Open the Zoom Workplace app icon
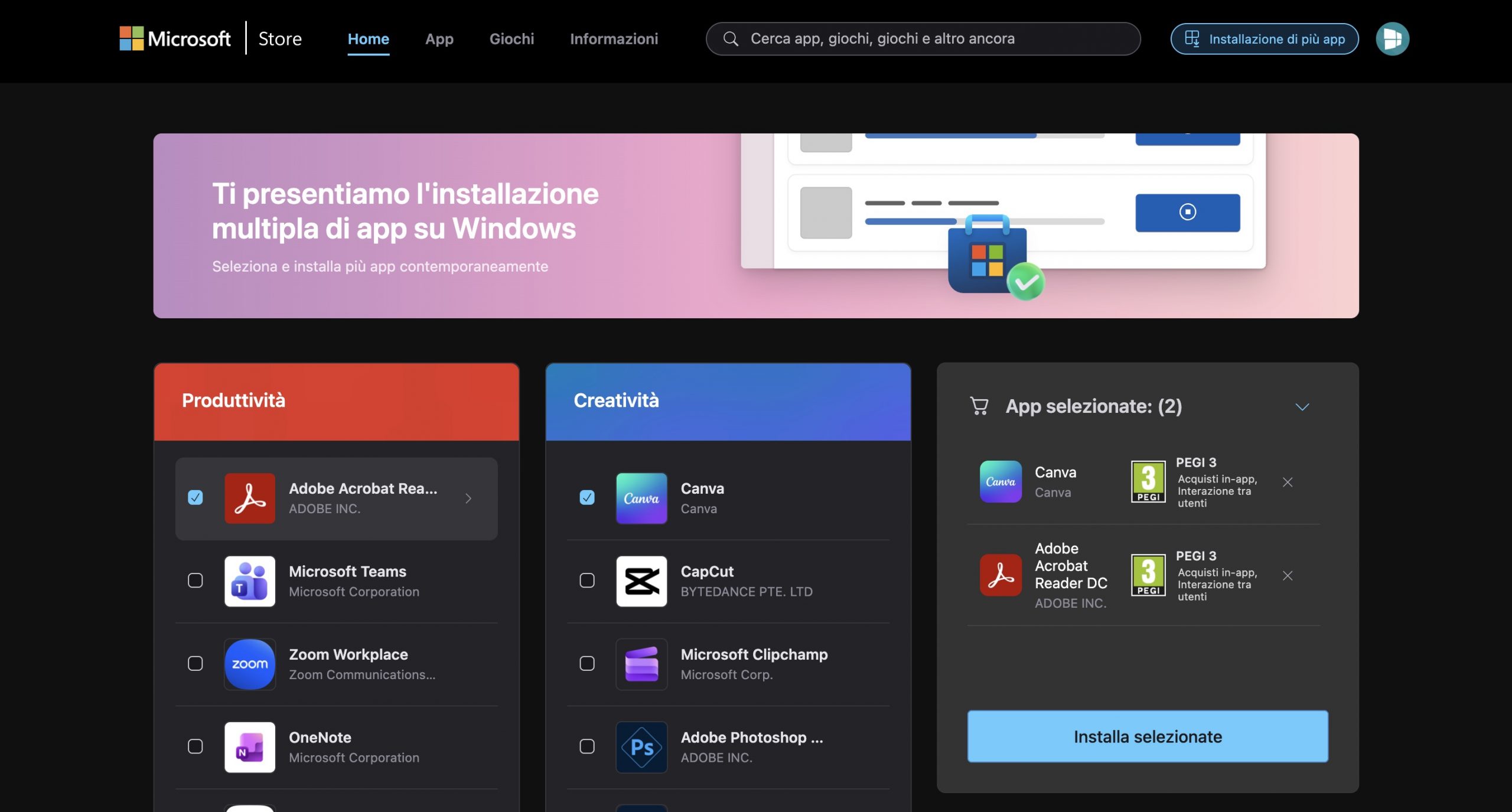 click(x=250, y=664)
